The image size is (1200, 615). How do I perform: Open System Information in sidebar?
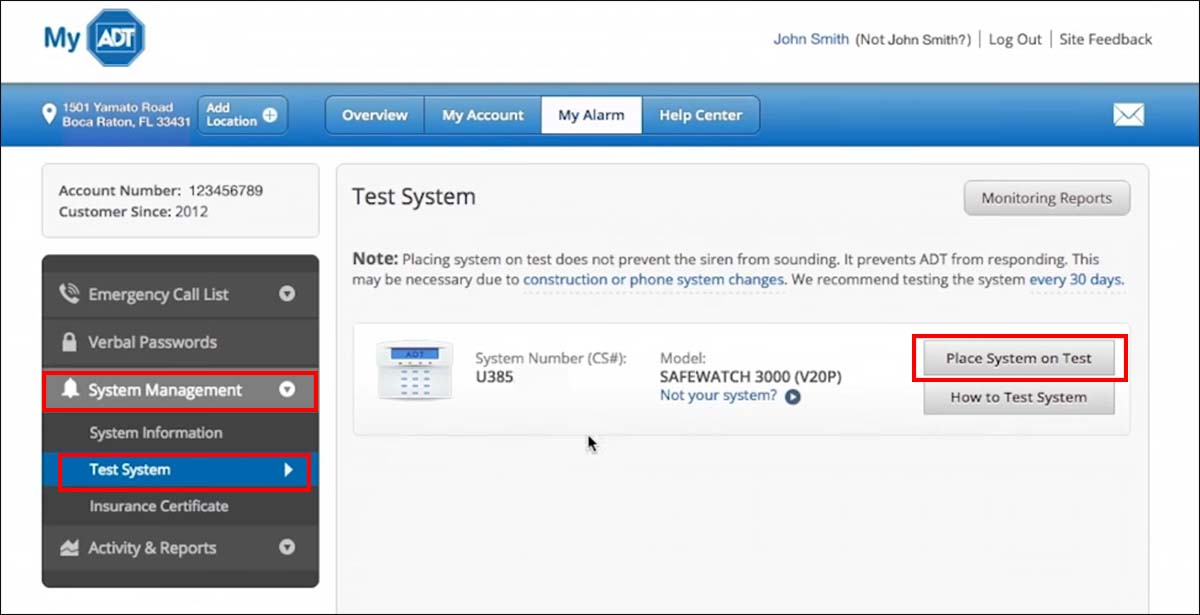pos(156,433)
